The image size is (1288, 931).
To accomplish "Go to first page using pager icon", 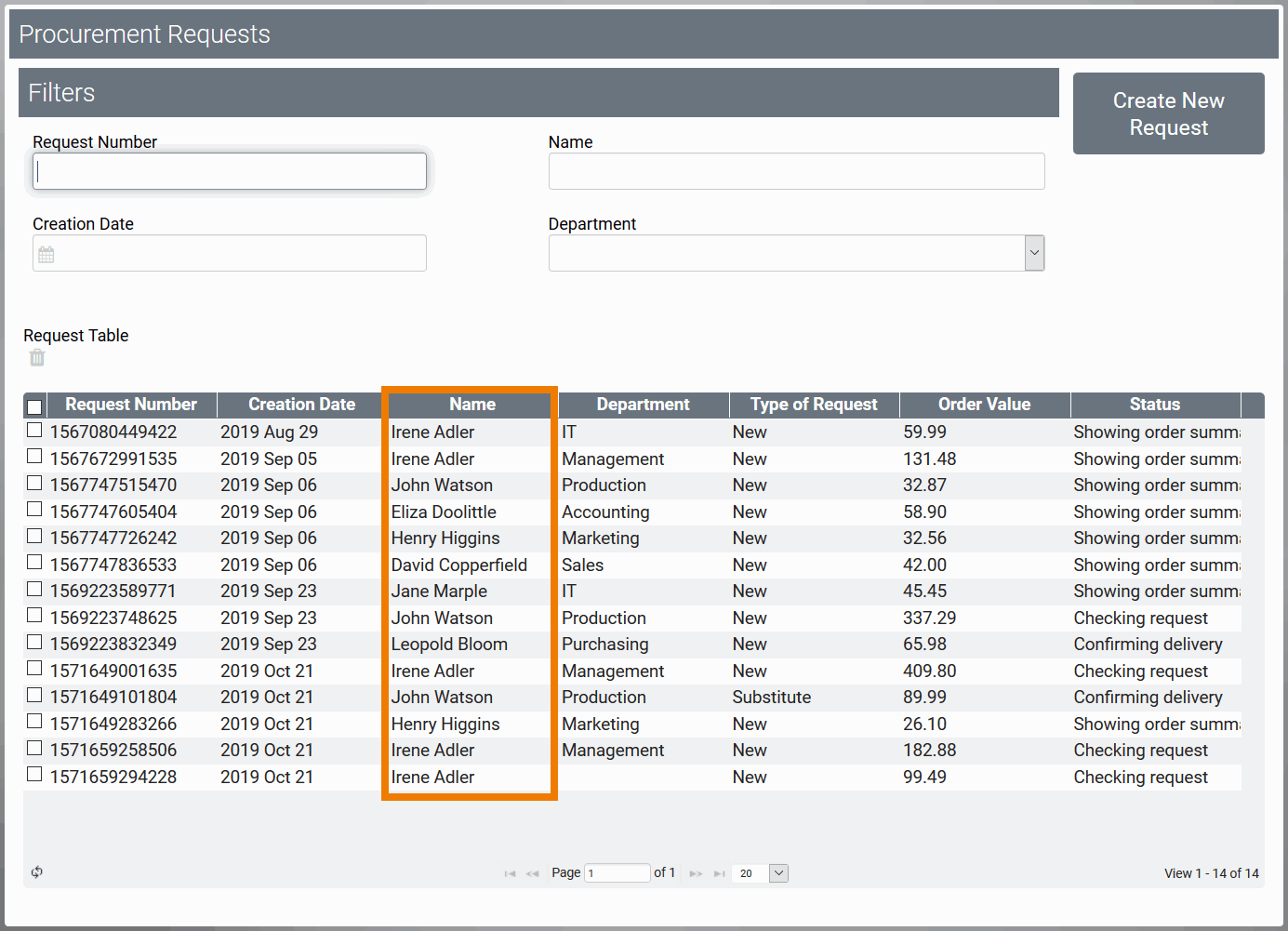I will [x=510, y=873].
